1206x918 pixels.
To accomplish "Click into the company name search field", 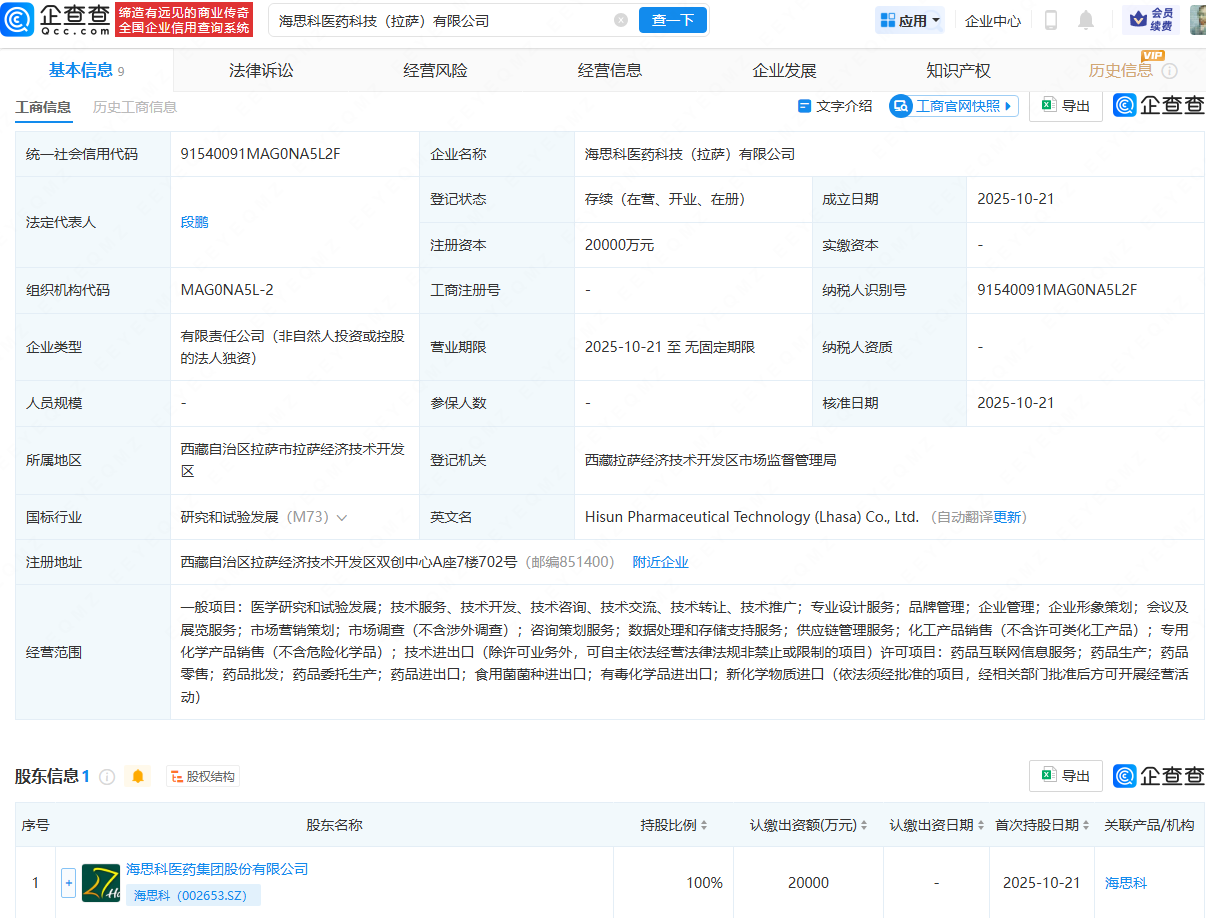I will point(440,20).
